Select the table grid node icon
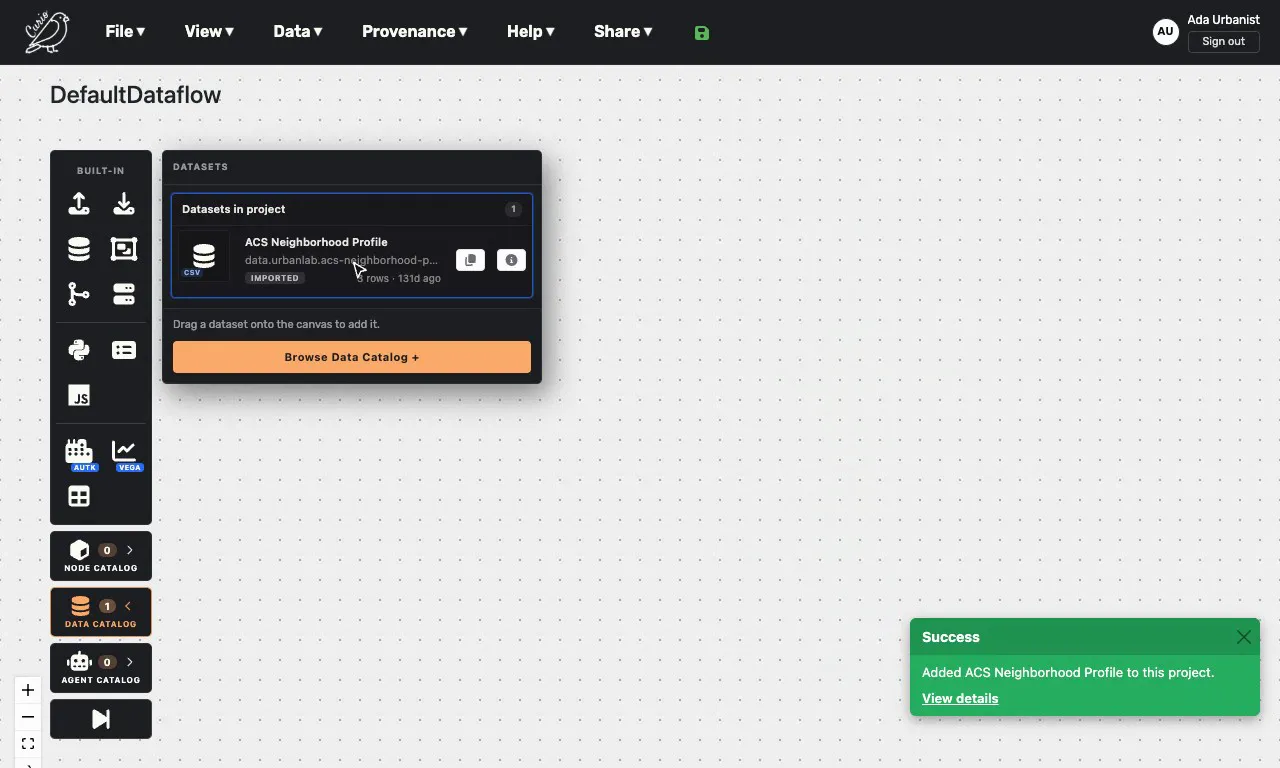This screenshot has height=768, width=1280. click(79, 496)
